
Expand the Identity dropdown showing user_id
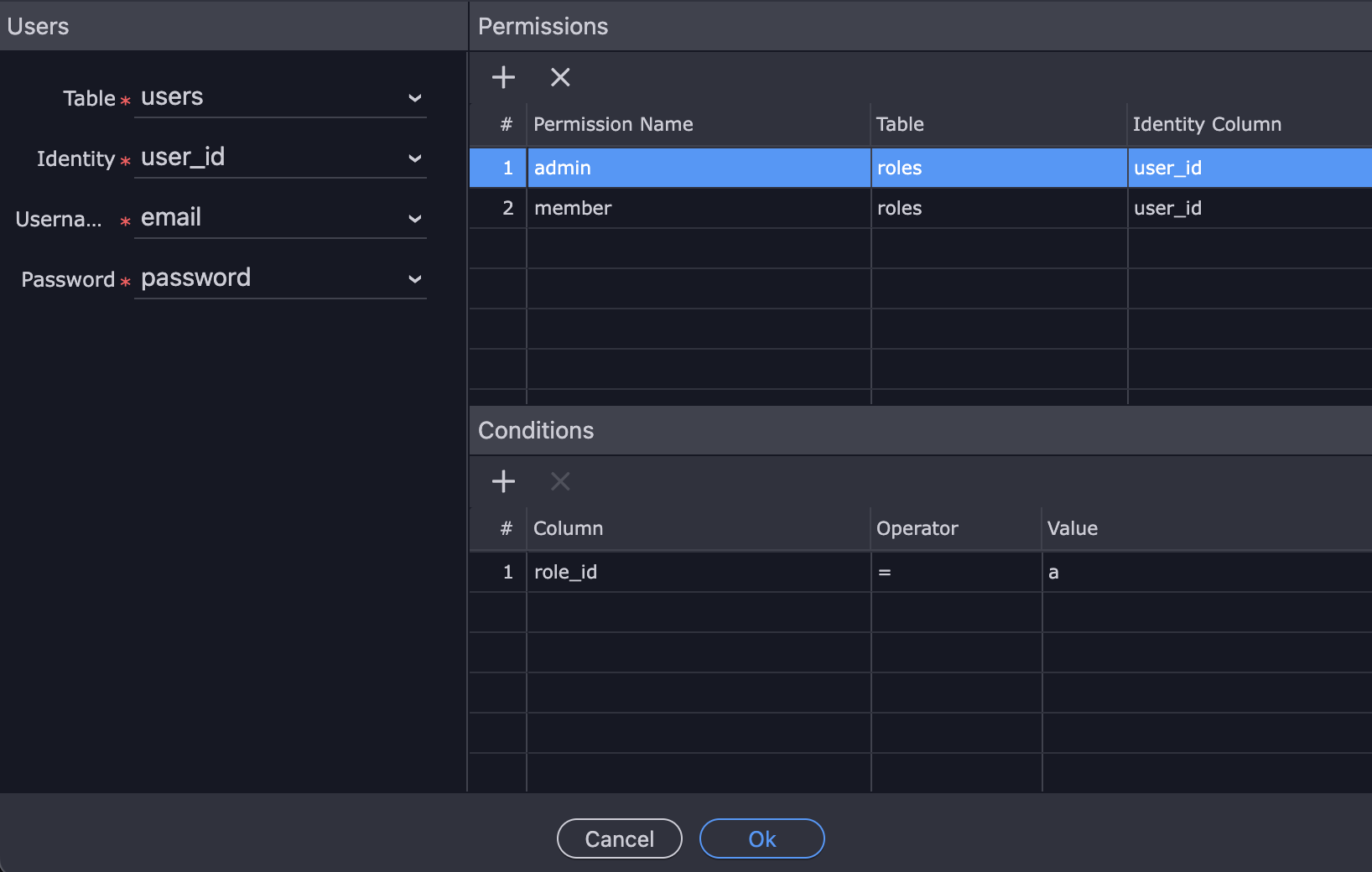pyautogui.click(x=280, y=158)
